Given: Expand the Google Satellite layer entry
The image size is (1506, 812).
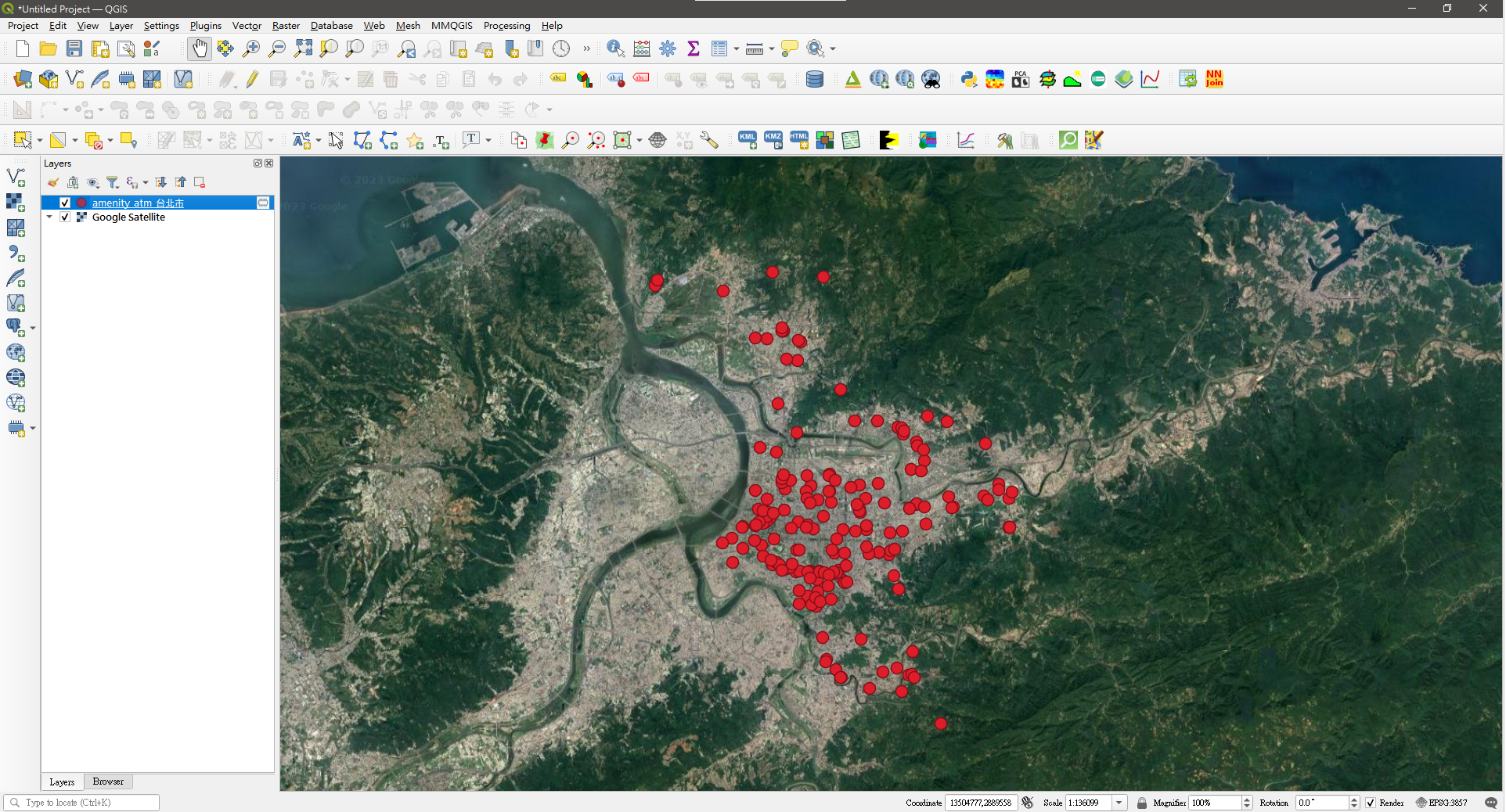Looking at the screenshot, I should click(x=49, y=217).
